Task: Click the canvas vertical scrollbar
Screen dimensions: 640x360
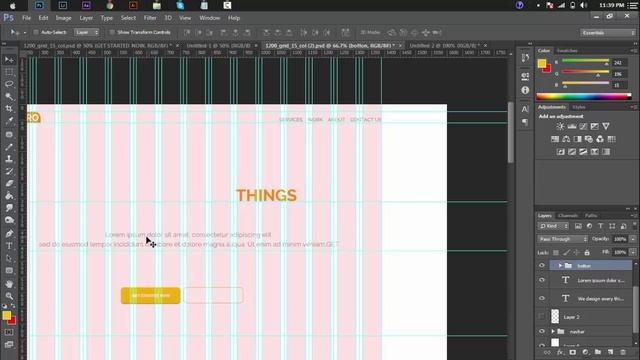Action: pyautogui.click(x=511, y=131)
